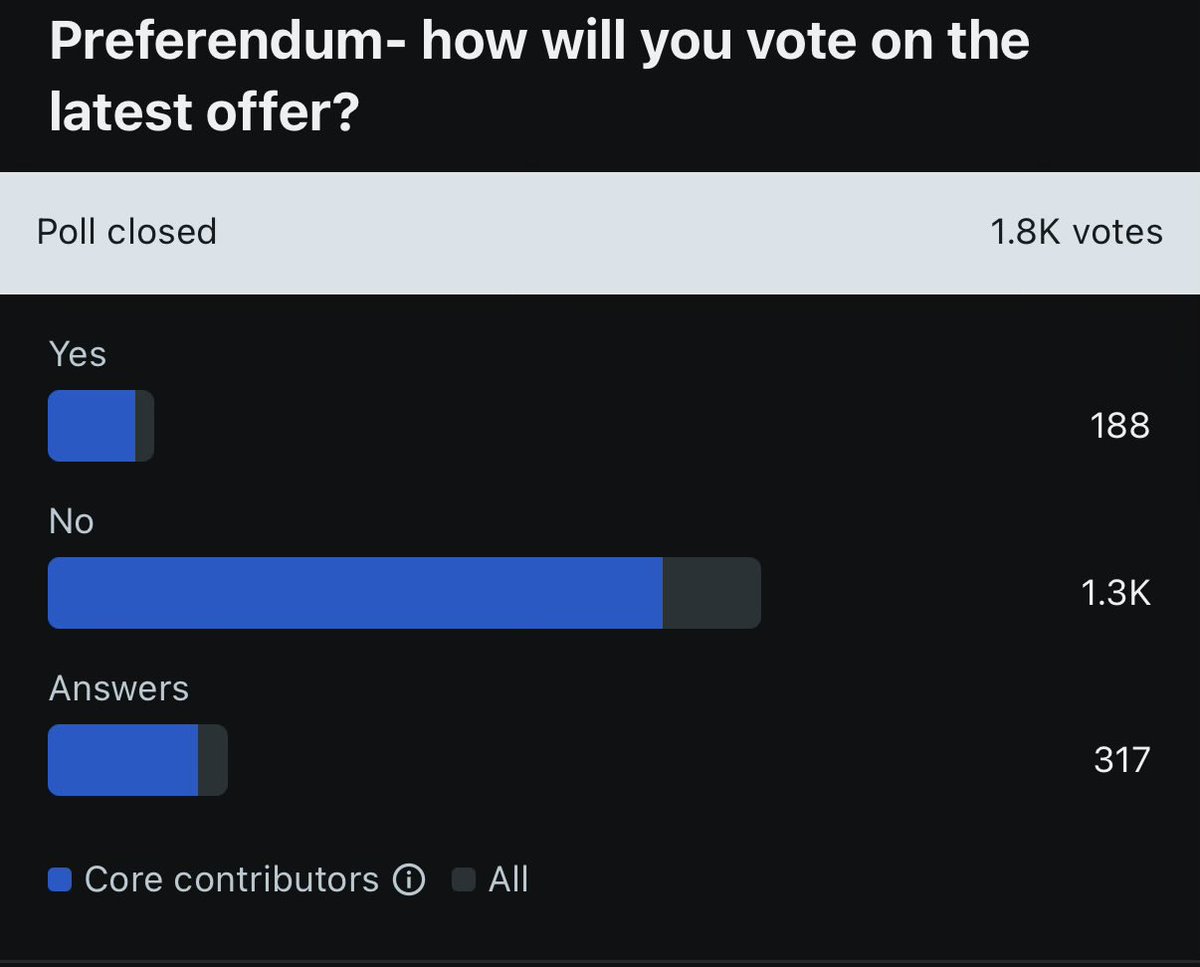Click the Core contributors info icon
This screenshot has width=1200, height=967.
click(408, 880)
